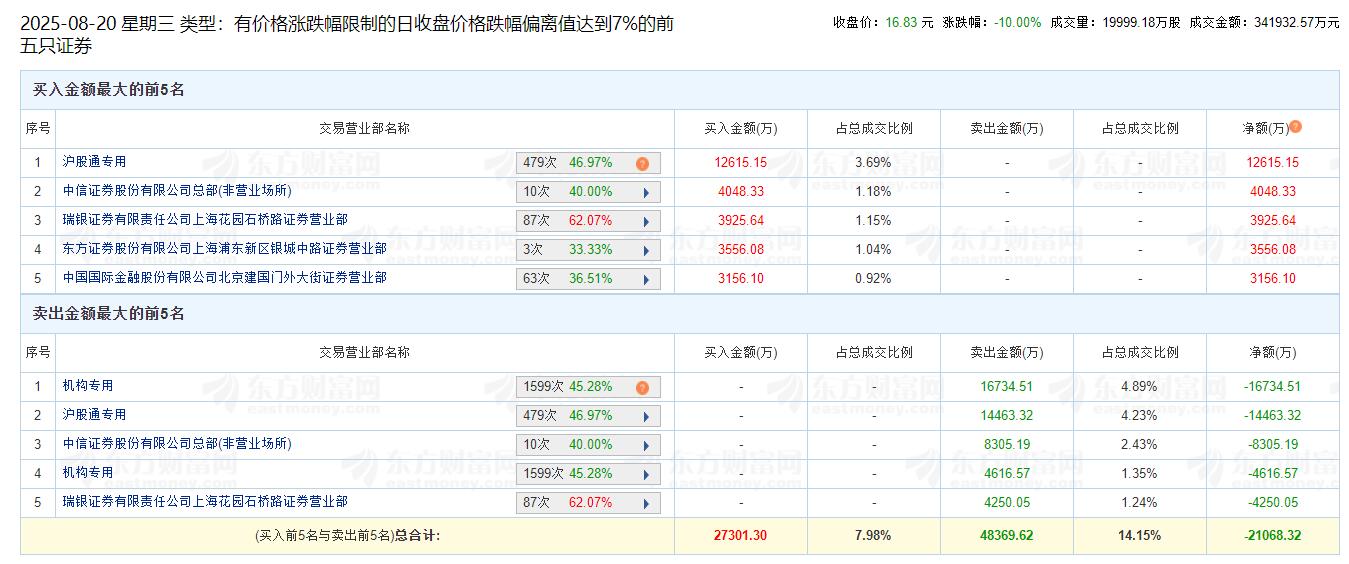Click the 买入金额最大的前5名 section header
Screen dimensions: 1349x564
point(109,90)
